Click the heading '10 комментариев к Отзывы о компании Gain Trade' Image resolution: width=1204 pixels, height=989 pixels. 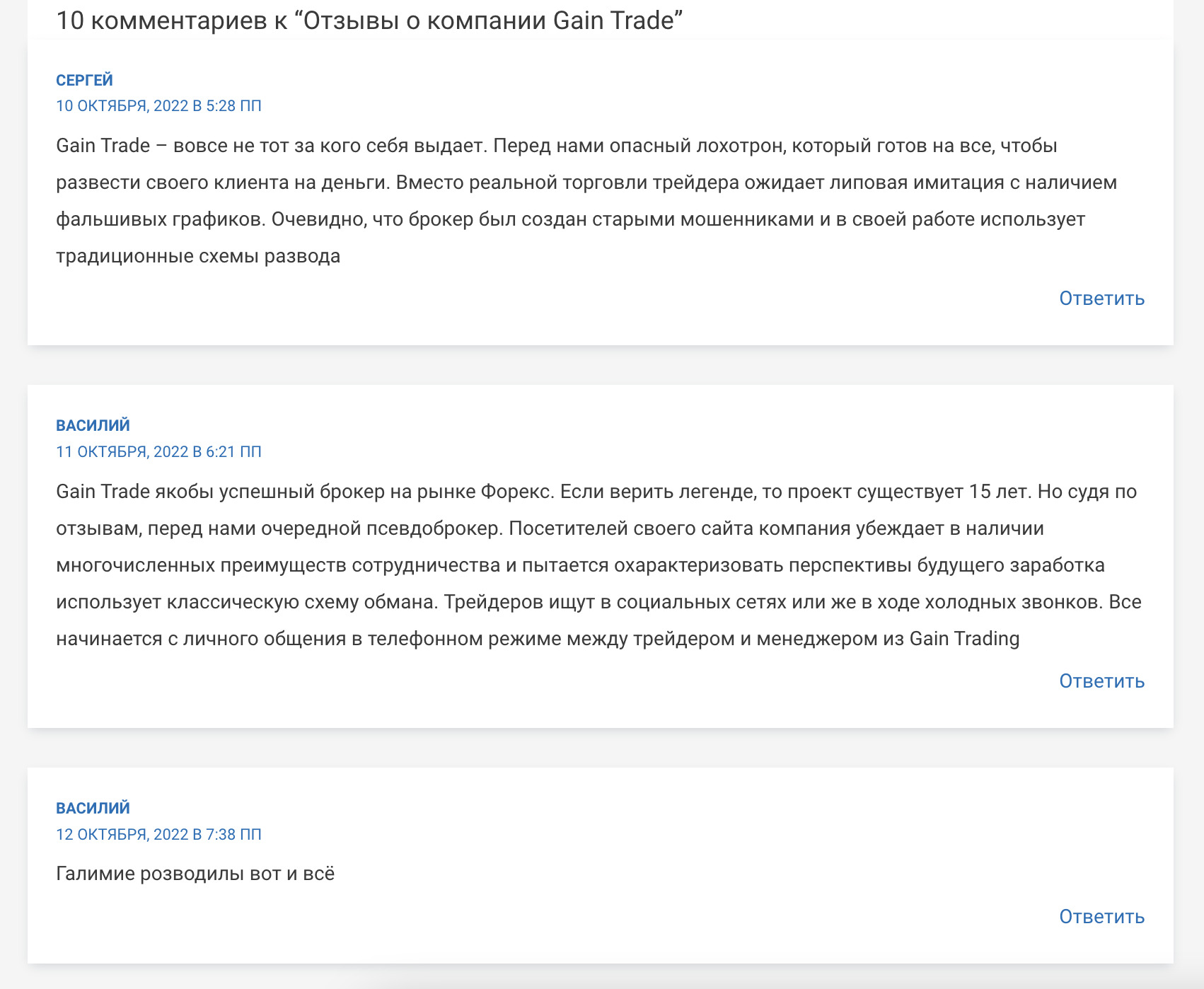click(369, 21)
